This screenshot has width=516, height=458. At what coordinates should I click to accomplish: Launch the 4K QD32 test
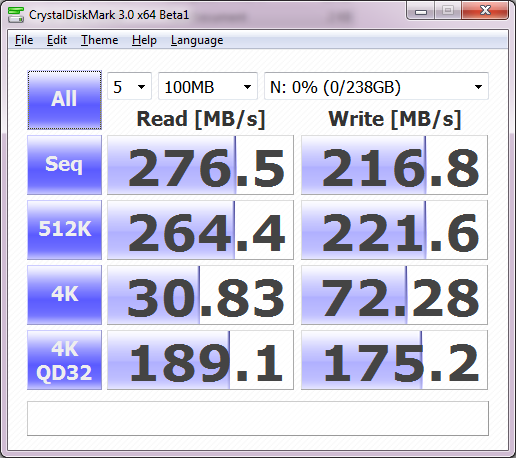[x=64, y=360]
